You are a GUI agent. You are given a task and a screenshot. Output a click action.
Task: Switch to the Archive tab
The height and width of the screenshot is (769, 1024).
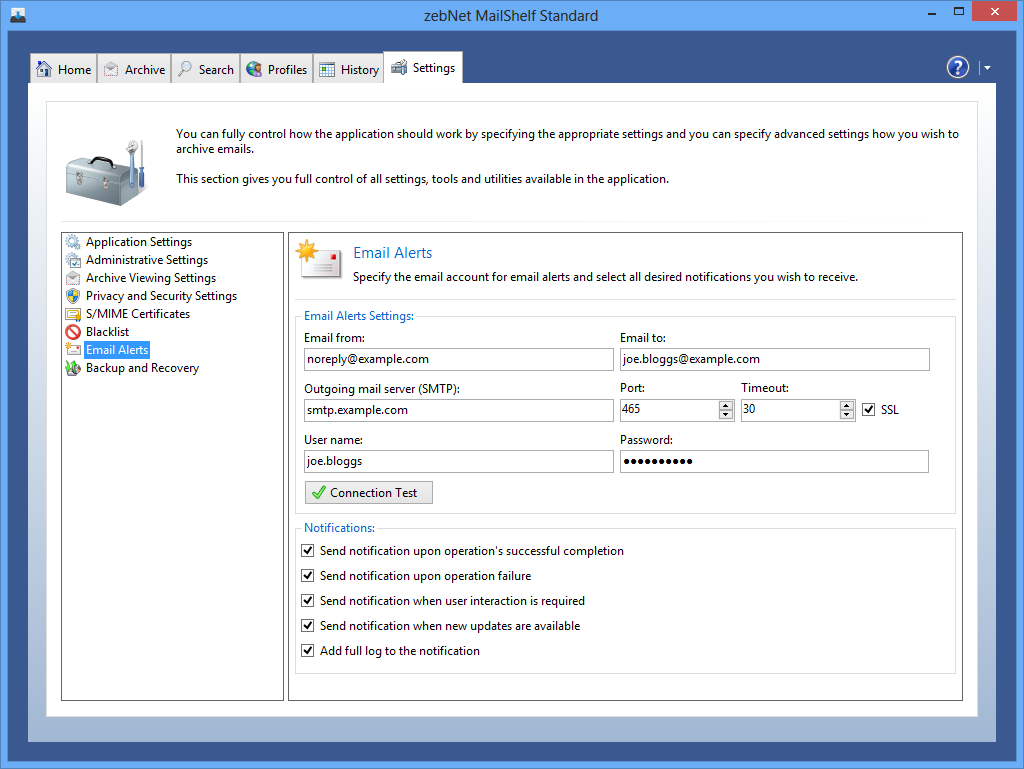point(134,69)
